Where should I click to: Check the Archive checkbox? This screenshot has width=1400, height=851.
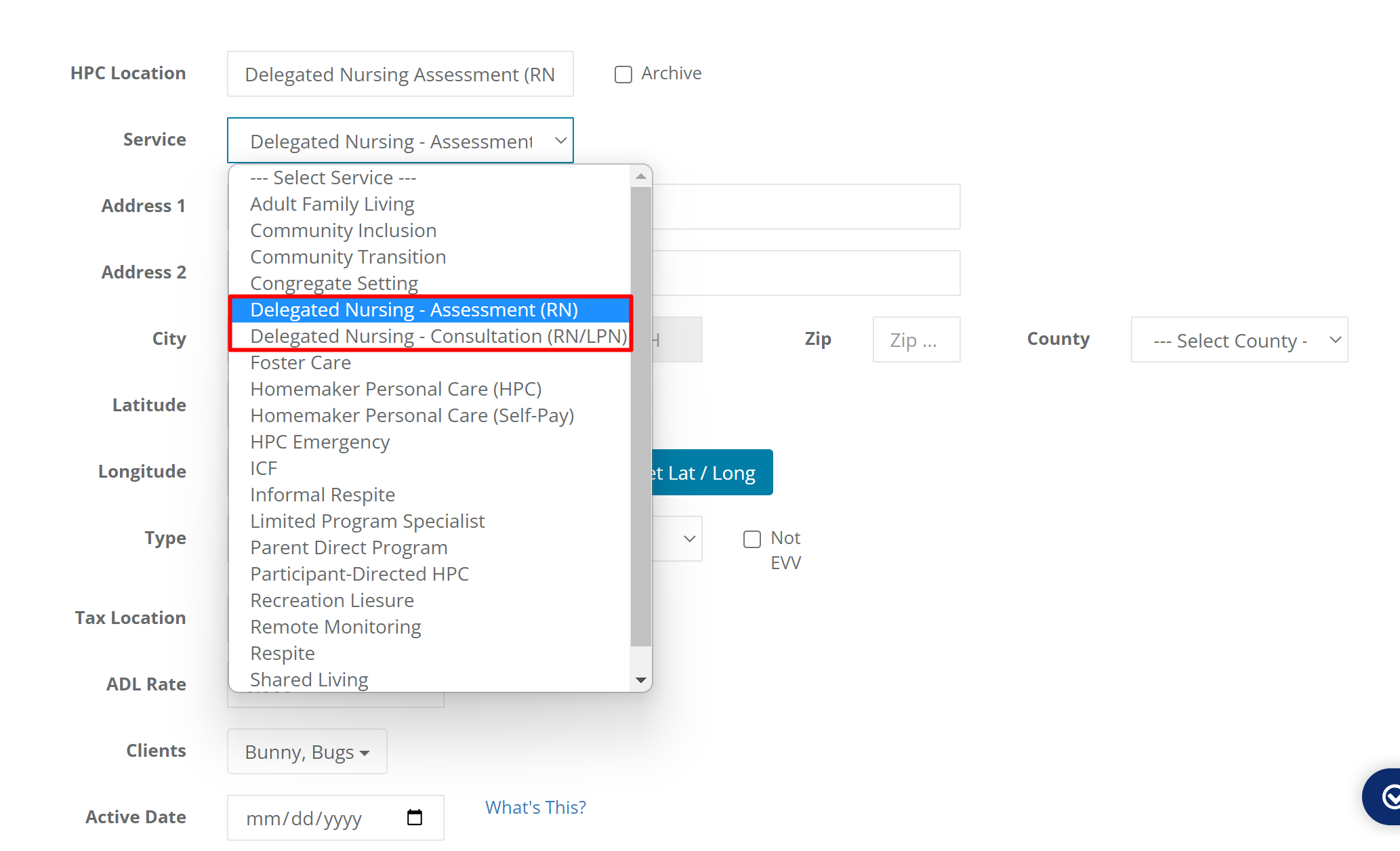pos(623,74)
